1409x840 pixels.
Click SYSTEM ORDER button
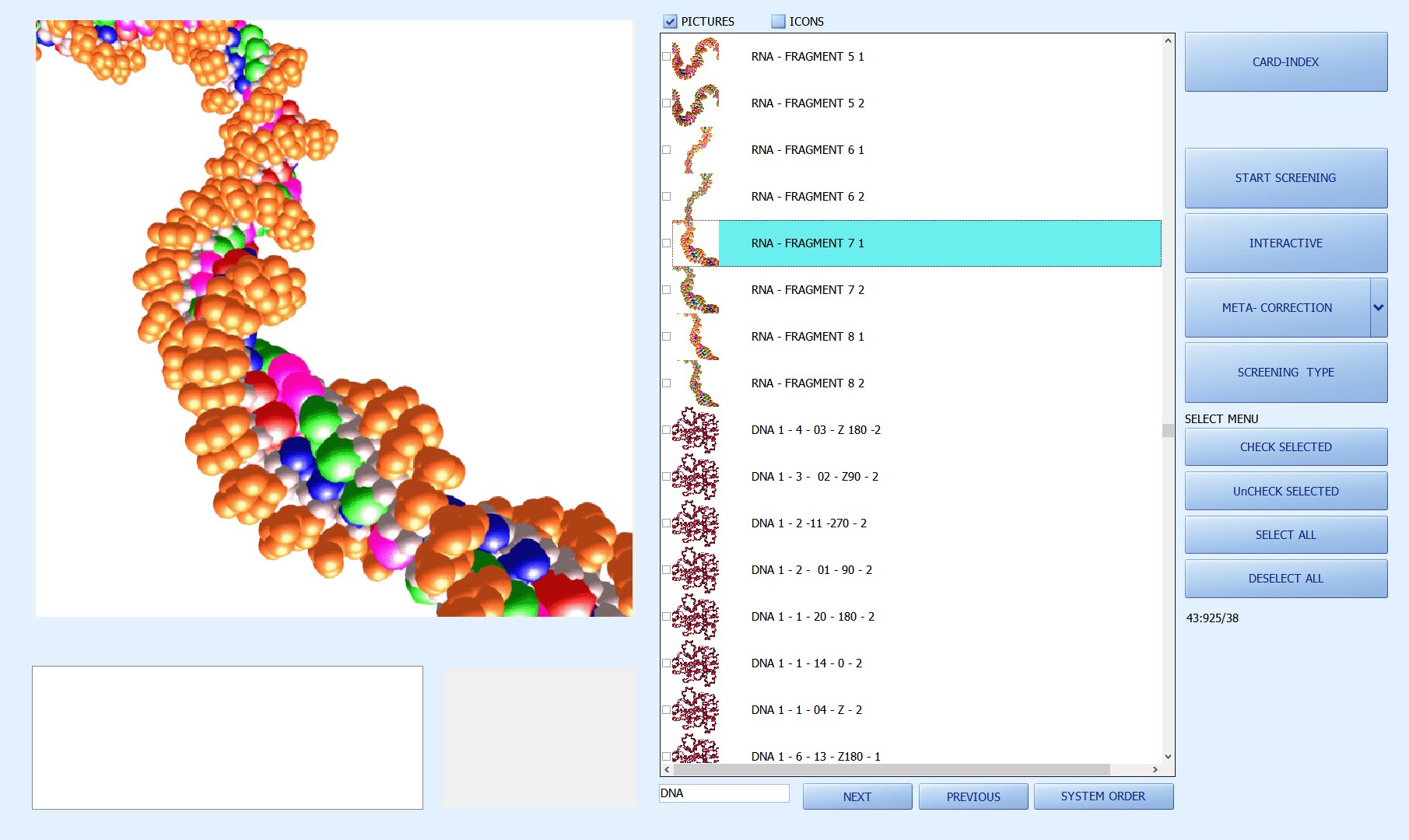(1103, 796)
